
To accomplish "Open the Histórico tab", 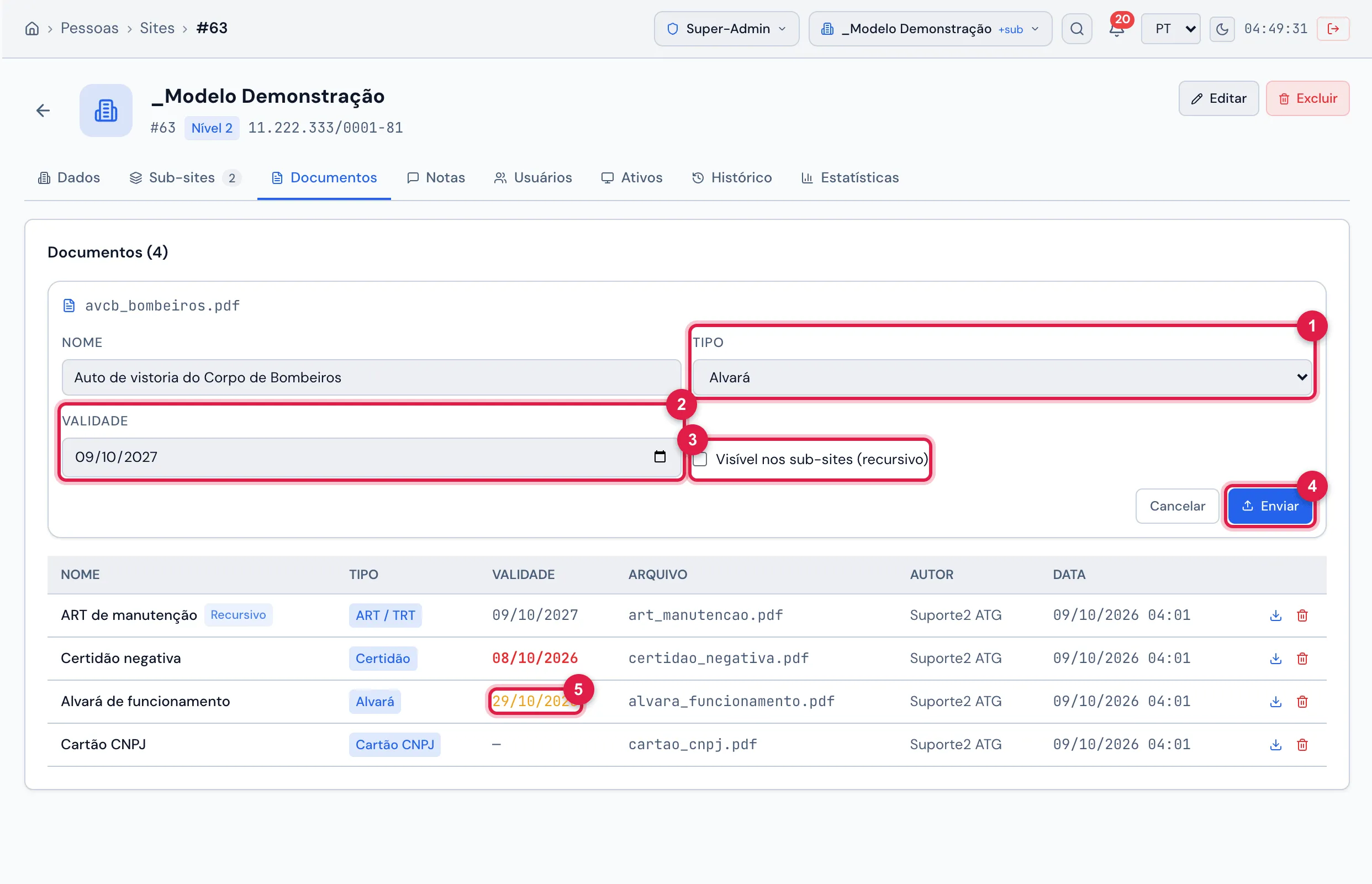I will pos(732,178).
